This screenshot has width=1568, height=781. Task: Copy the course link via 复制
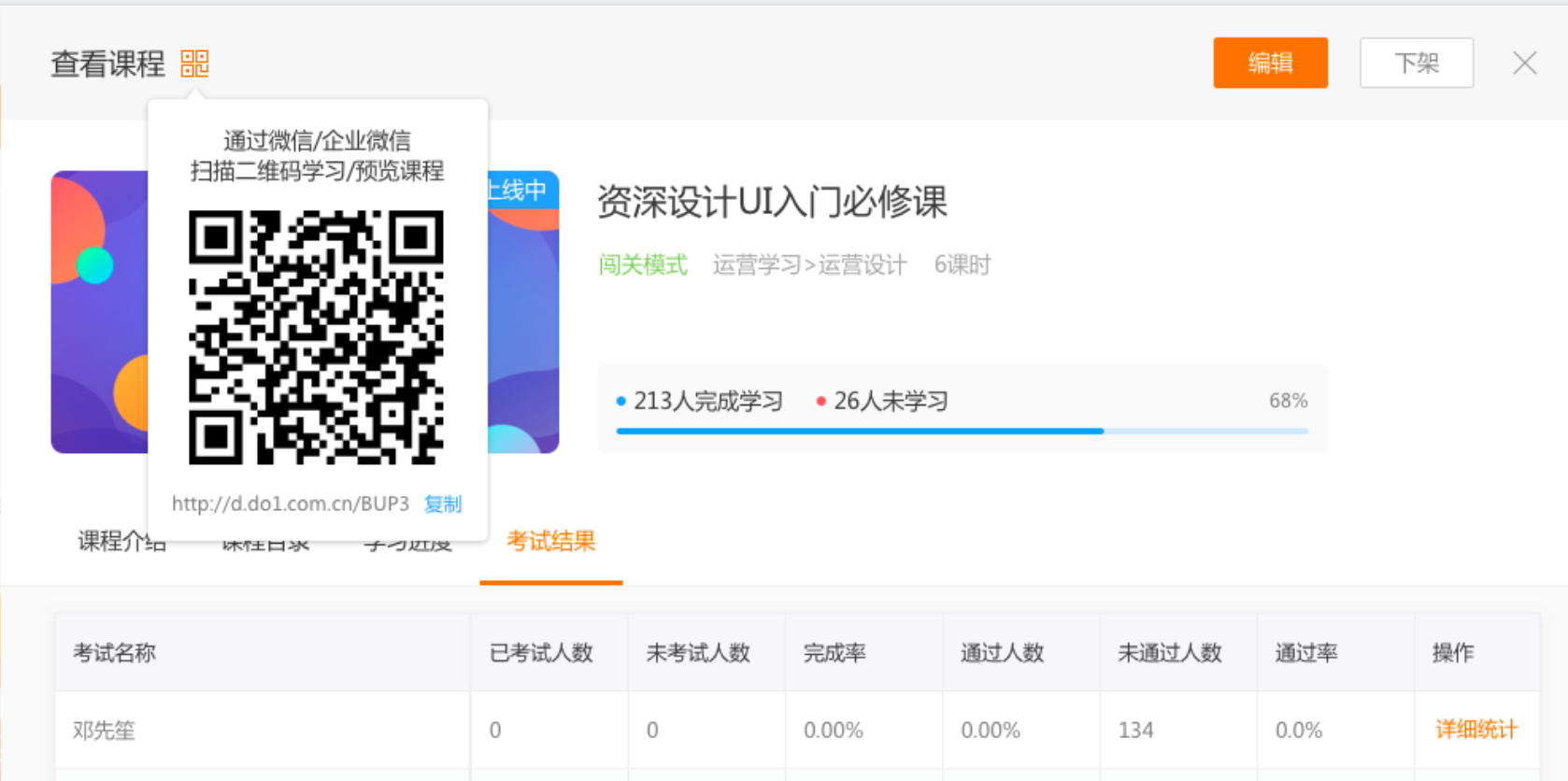[x=443, y=504]
